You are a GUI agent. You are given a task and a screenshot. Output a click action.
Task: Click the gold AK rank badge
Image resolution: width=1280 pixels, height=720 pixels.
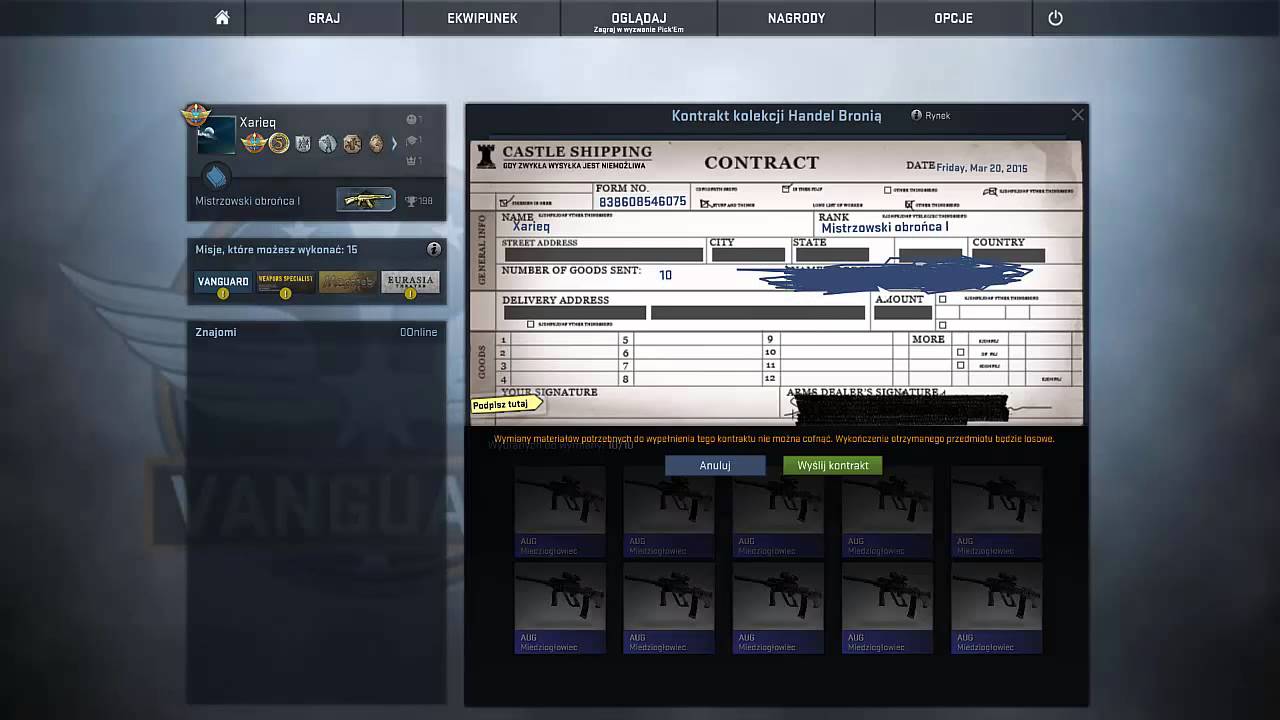click(366, 200)
